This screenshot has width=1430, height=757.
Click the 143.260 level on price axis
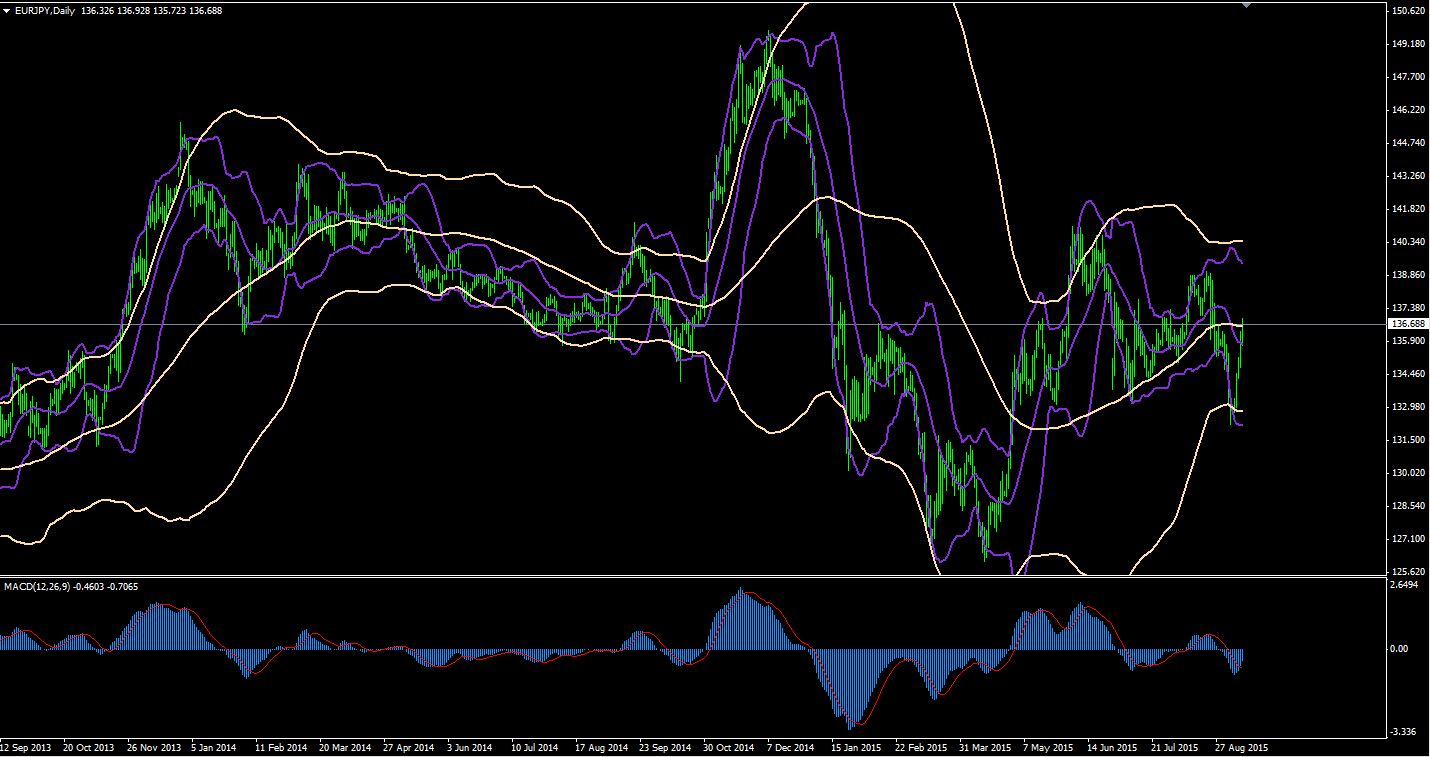(1407, 176)
